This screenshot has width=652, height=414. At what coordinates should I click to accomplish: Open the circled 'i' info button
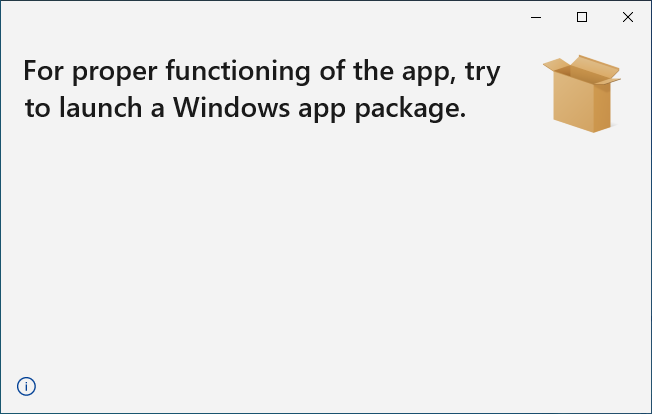(26, 387)
